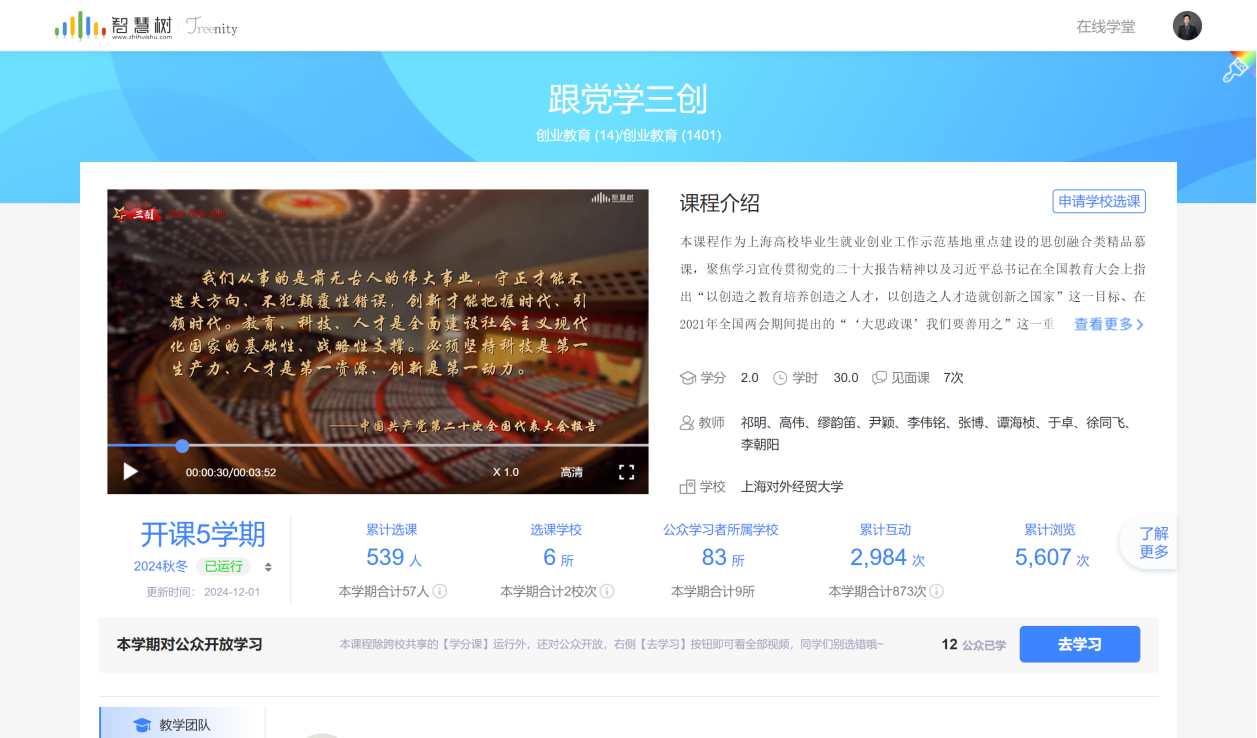This screenshot has width=1257, height=738.
Task: Click the school name 上海对外经贸大学
Action: pos(792,487)
